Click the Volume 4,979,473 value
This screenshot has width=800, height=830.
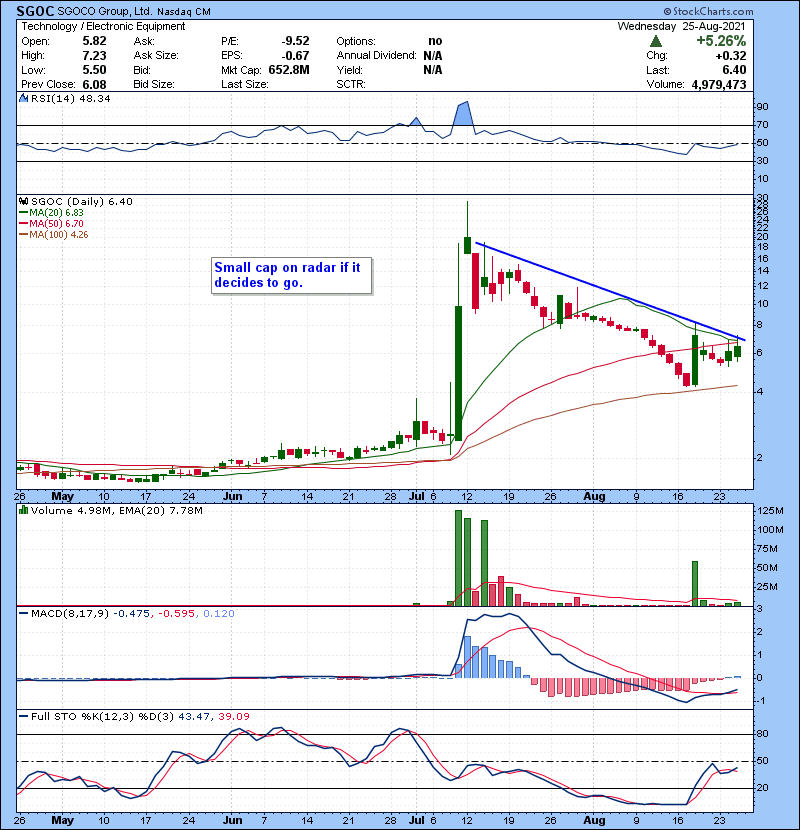point(718,84)
